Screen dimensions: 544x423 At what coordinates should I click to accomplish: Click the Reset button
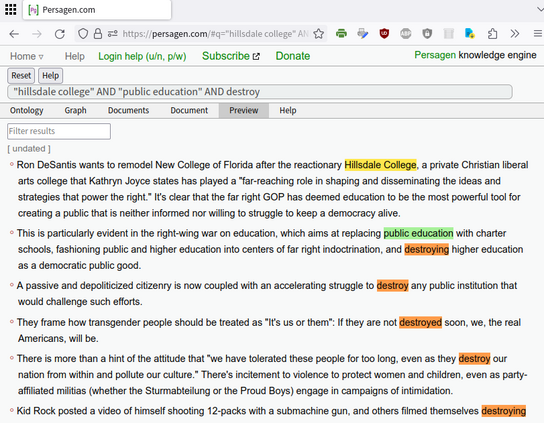(21, 76)
